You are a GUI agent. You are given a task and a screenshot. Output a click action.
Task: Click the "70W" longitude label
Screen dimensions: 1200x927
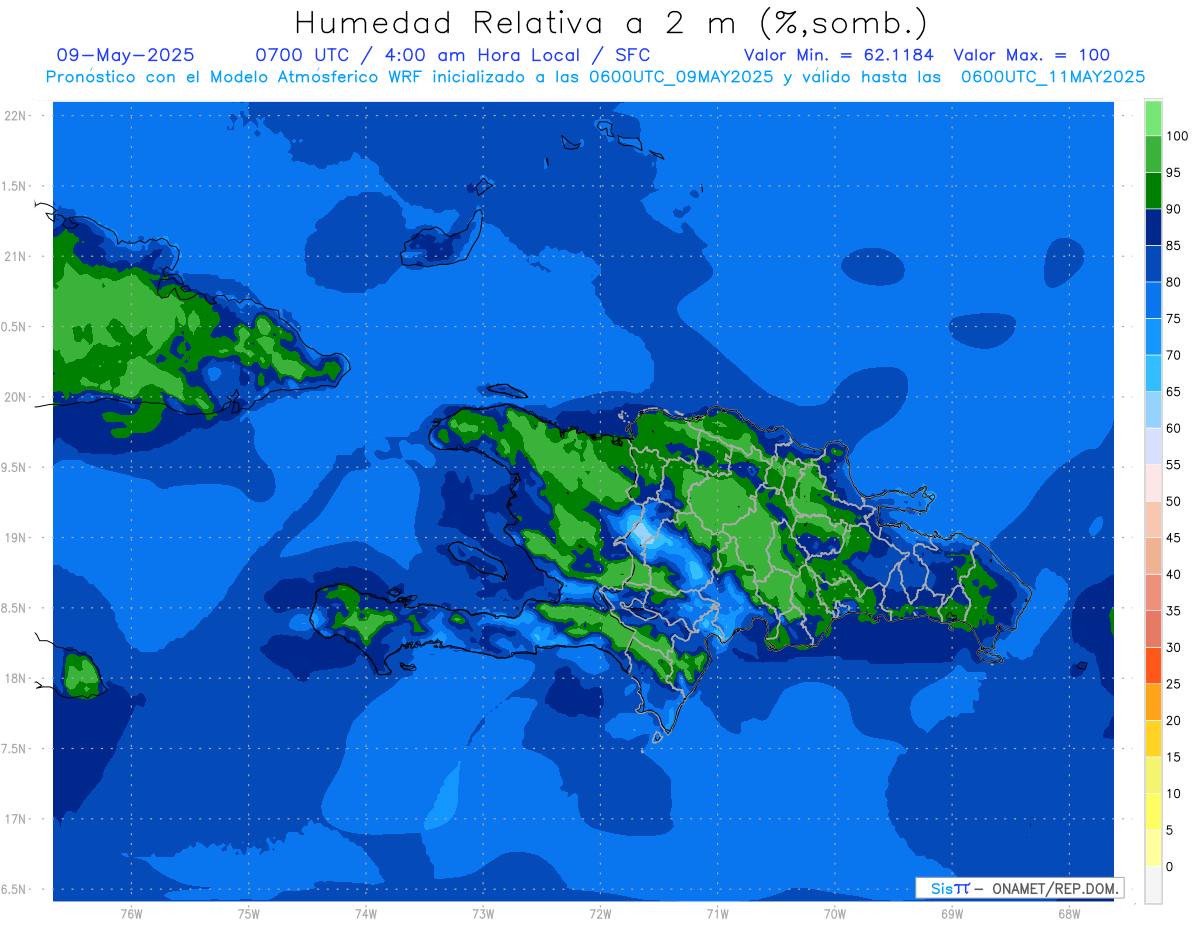pyautogui.click(x=834, y=914)
